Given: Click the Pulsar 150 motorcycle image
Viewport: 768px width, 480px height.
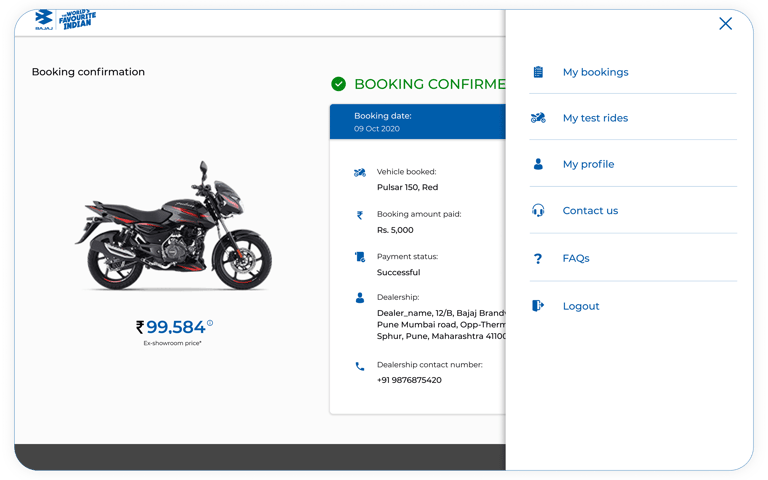Looking at the screenshot, I should [x=173, y=225].
